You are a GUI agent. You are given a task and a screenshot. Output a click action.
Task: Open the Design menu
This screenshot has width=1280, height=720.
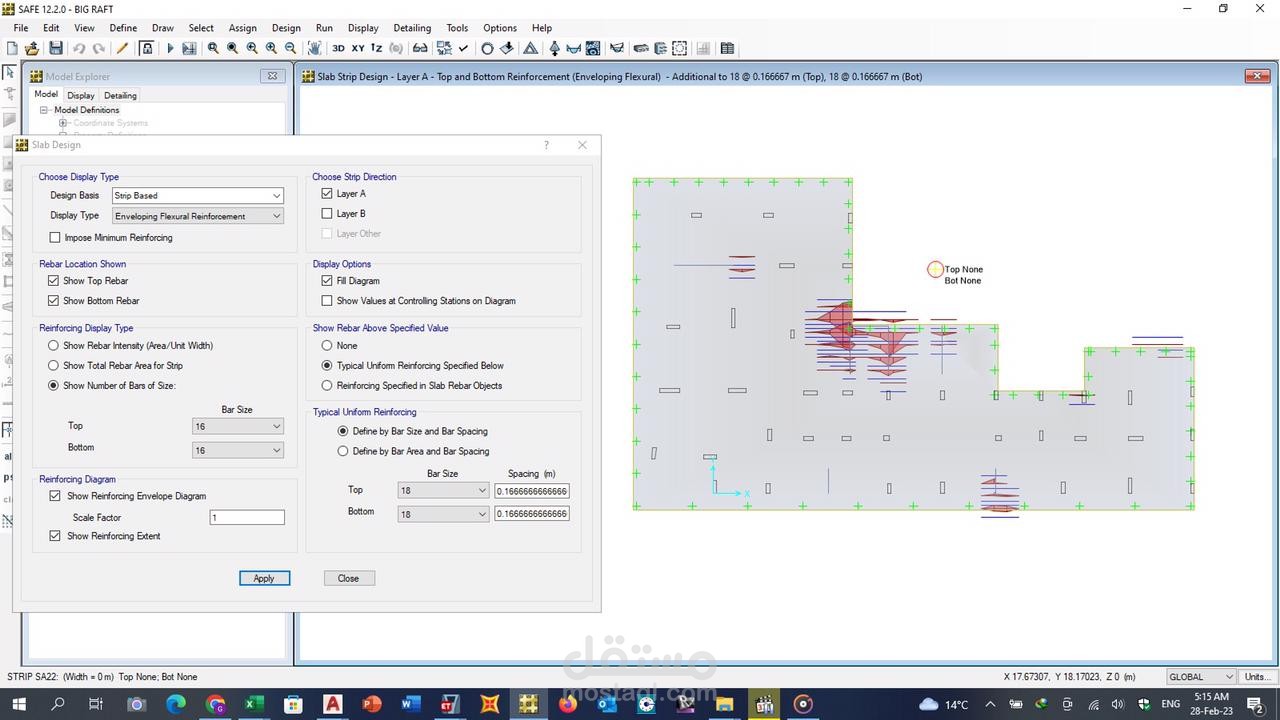pyautogui.click(x=286, y=28)
